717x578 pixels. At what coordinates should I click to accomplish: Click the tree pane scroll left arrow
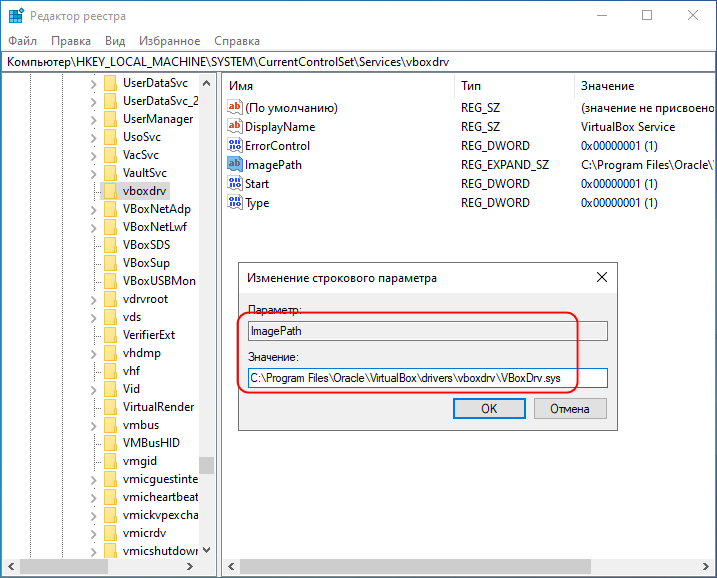(11, 567)
